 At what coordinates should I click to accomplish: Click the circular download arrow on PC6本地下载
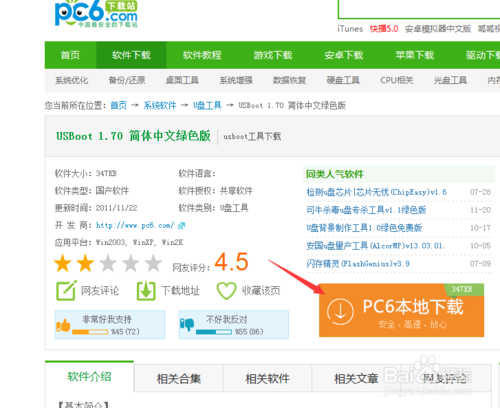click(x=340, y=311)
